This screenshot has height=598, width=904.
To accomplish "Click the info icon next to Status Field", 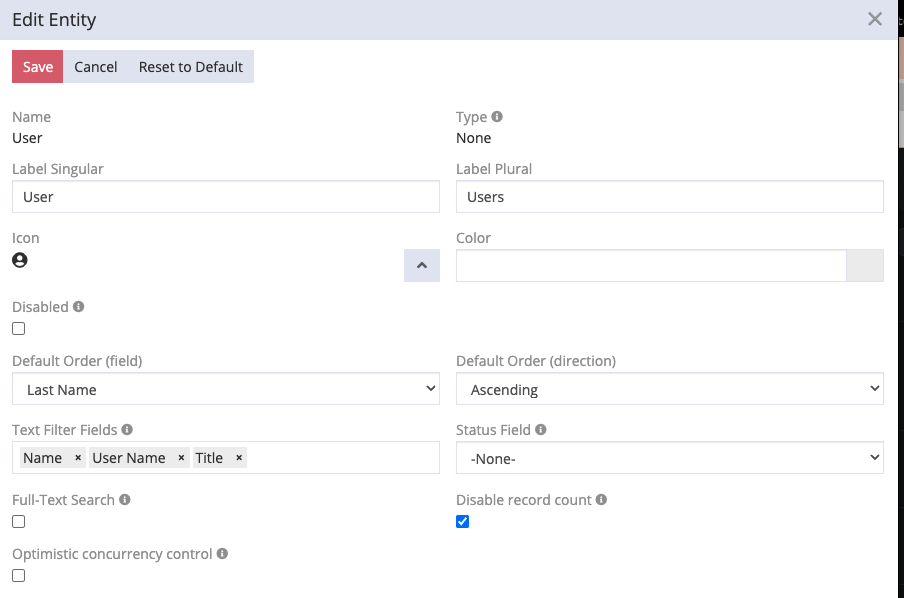I will [540, 429].
